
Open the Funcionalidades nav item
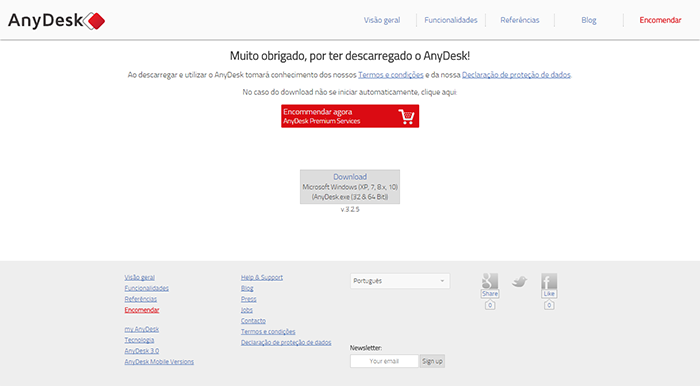click(450, 20)
